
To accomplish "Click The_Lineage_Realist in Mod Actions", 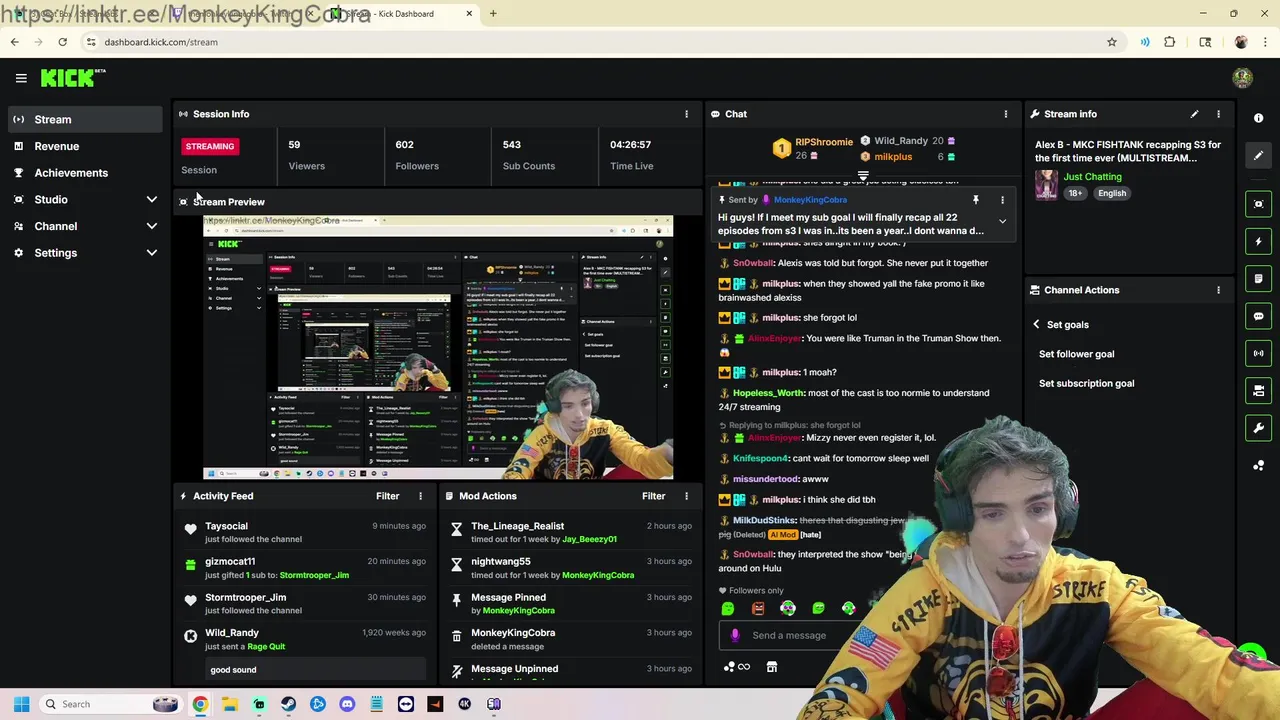I will (517, 526).
